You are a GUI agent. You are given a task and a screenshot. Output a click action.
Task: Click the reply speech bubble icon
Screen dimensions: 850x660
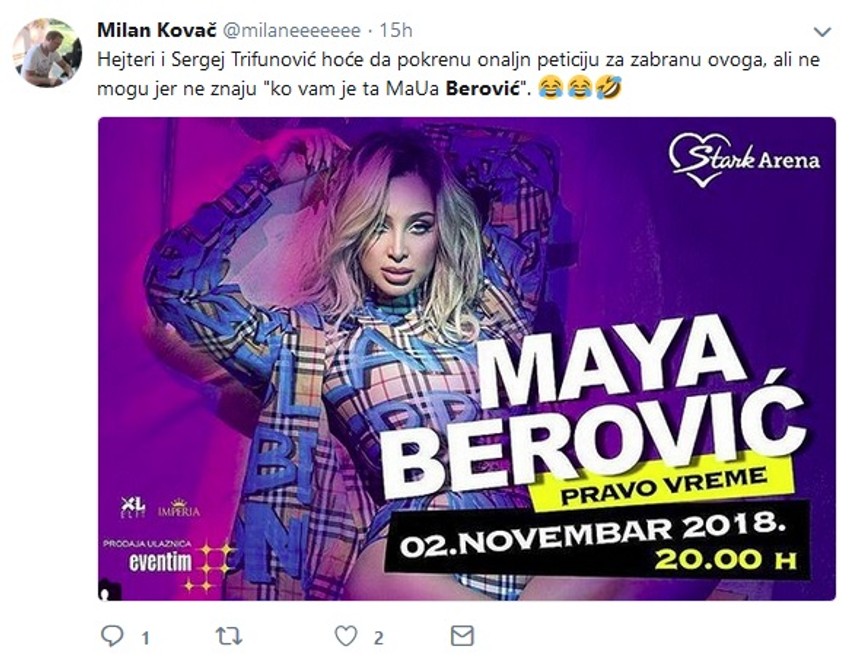(x=113, y=635)
